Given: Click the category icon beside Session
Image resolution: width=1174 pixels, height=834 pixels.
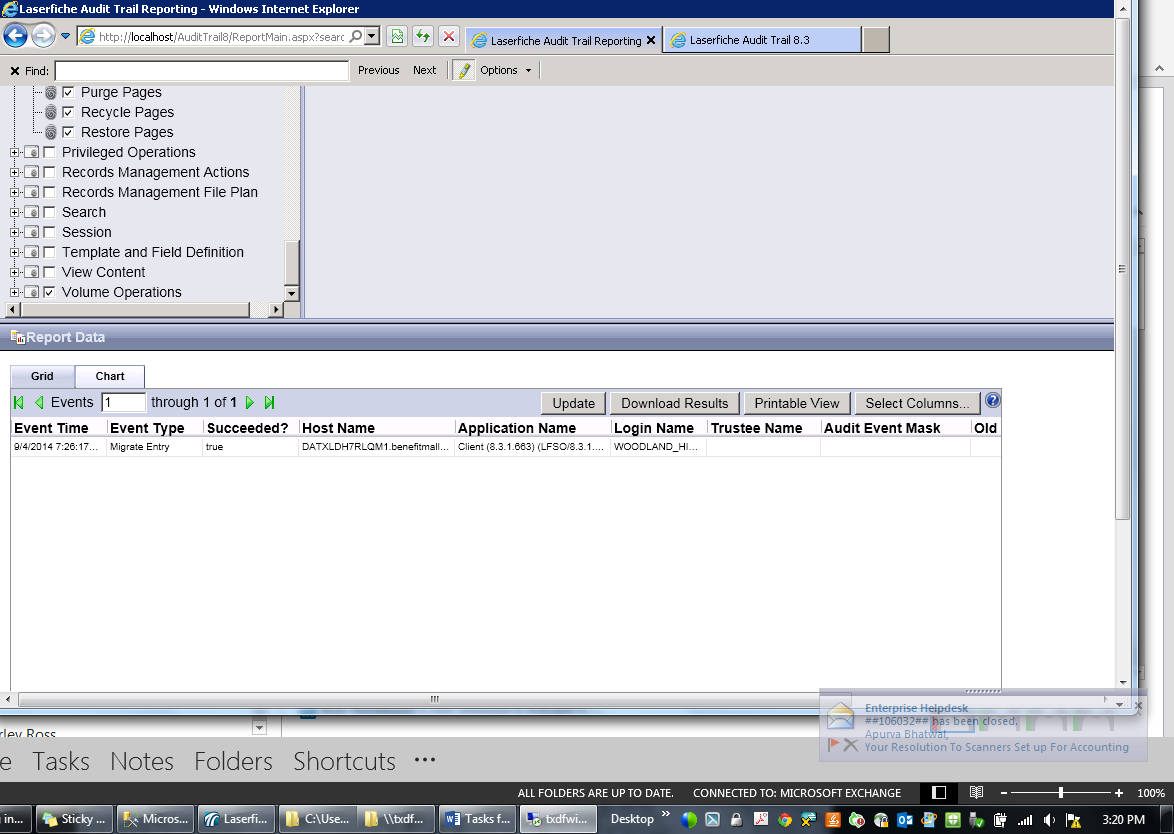Looking at the screenshot, I should point(31,233).
